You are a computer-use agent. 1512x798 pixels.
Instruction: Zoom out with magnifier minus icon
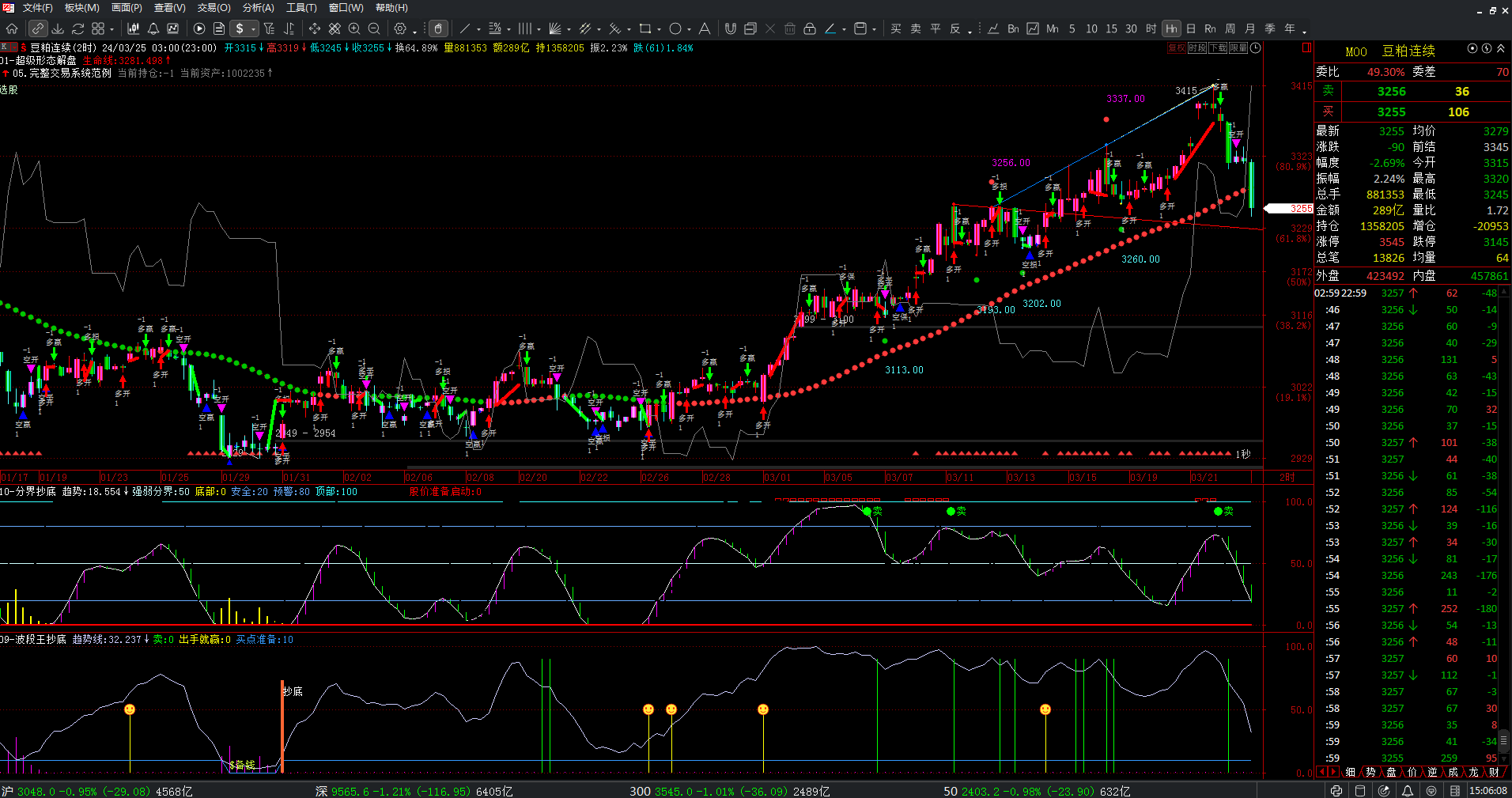coord(374,28)
